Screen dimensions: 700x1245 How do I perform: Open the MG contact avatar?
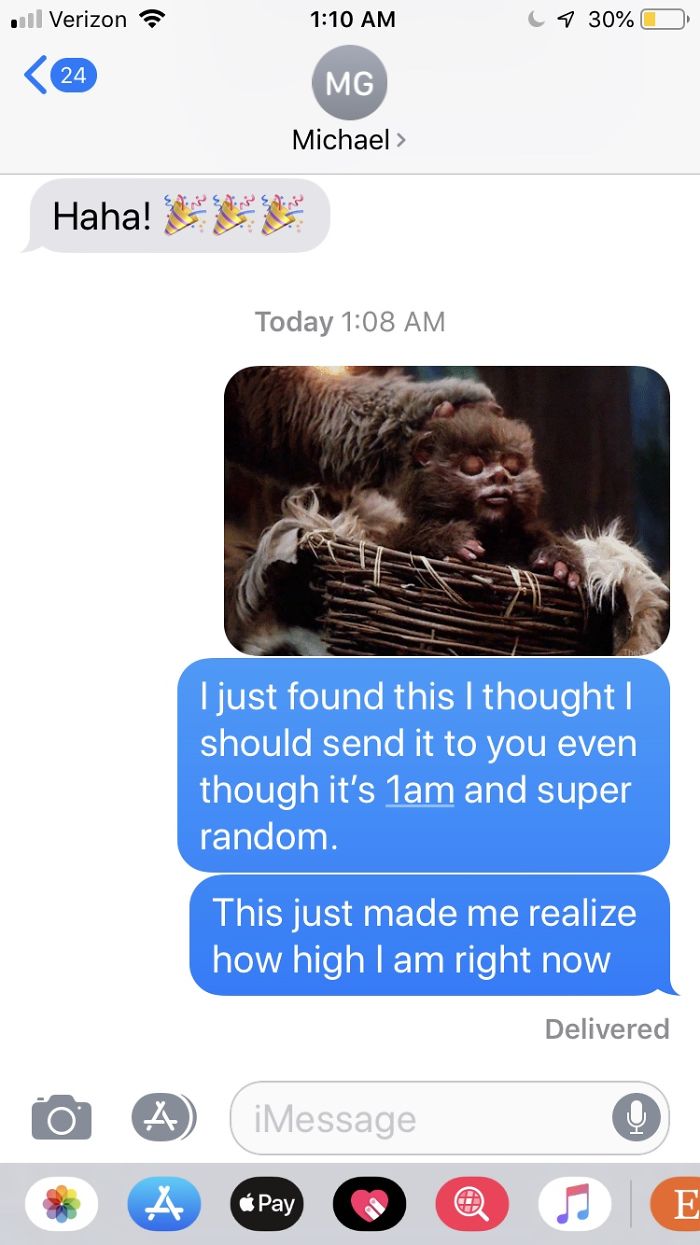pyautogui.click(x=349, y=83)
